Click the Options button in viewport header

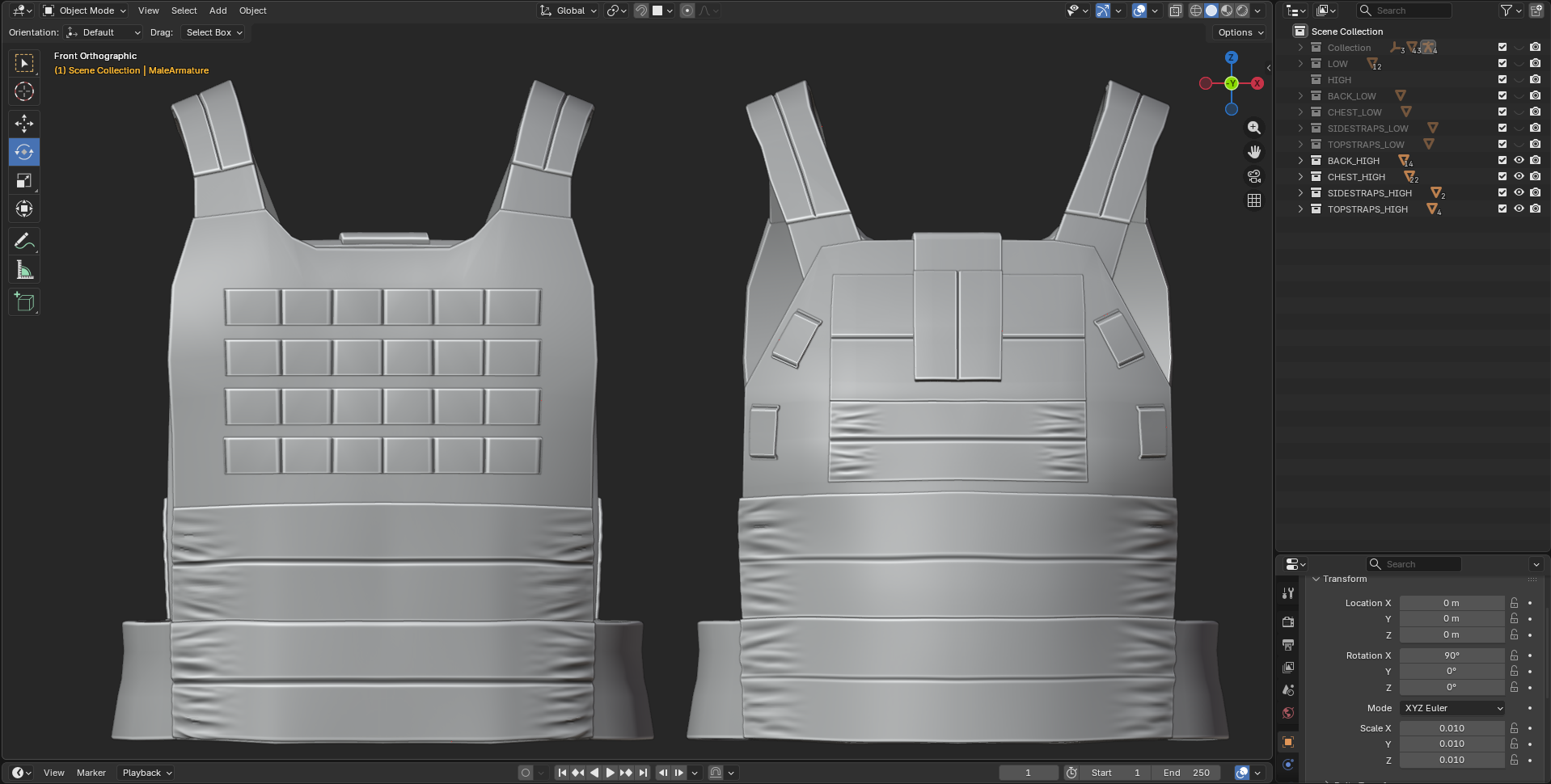pyautogui.click(x=1240, y=32)
